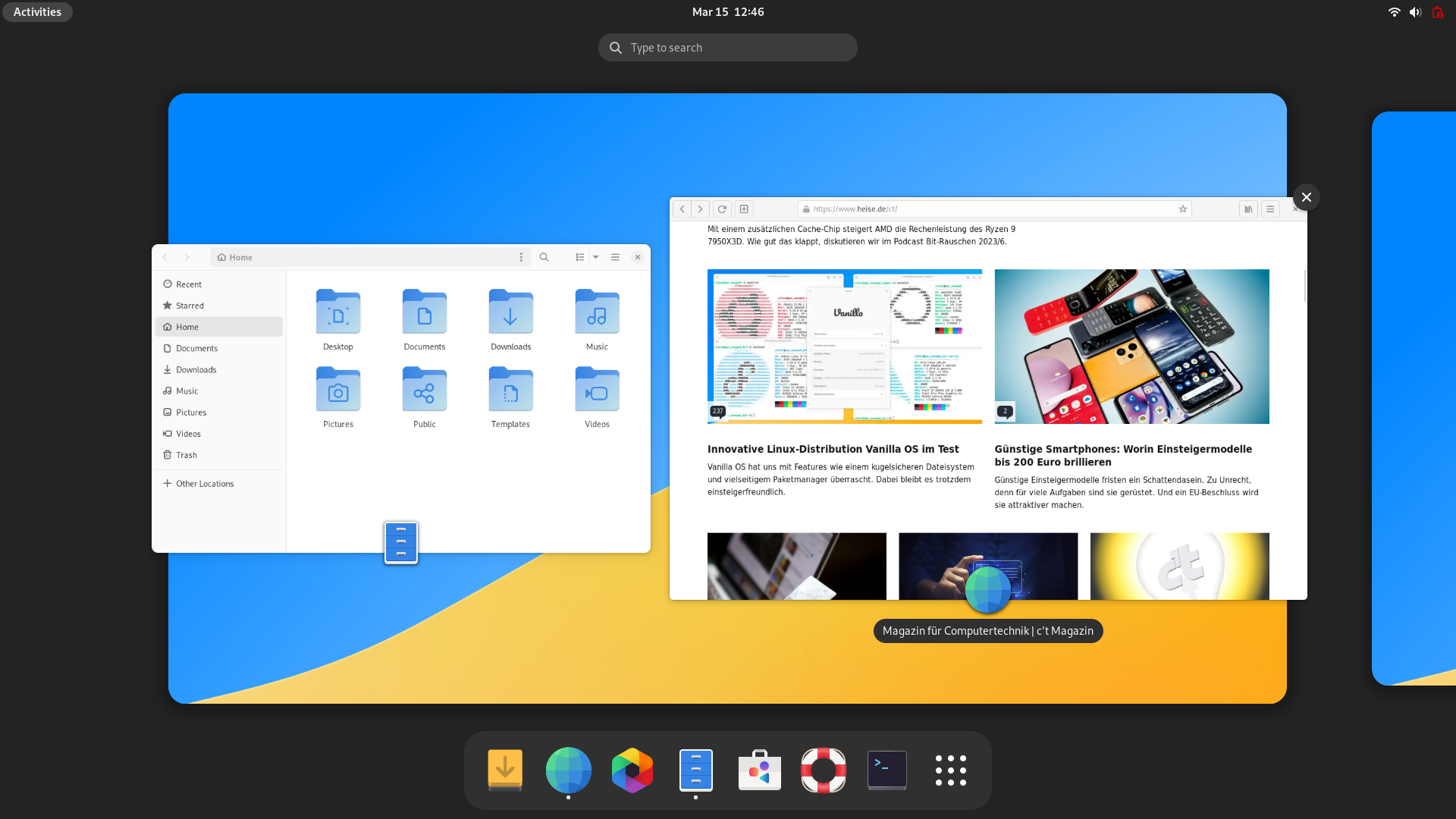This screenshot has width=1456, height=819.
Task: Bookmark the page with the star icon
Action: pyautogui.click(x=1182, y=209)
